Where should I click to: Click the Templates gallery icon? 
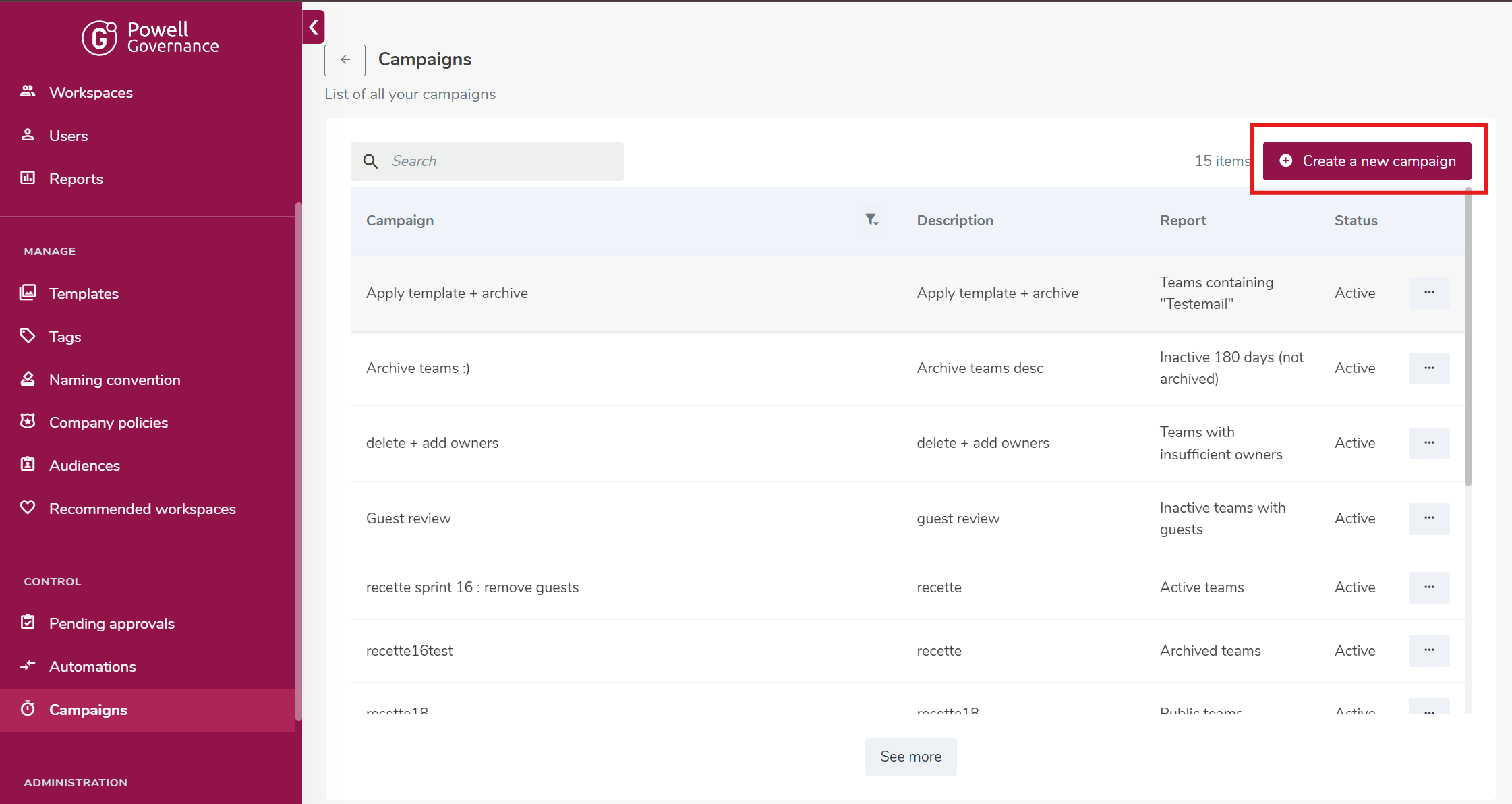click(28, 293)
